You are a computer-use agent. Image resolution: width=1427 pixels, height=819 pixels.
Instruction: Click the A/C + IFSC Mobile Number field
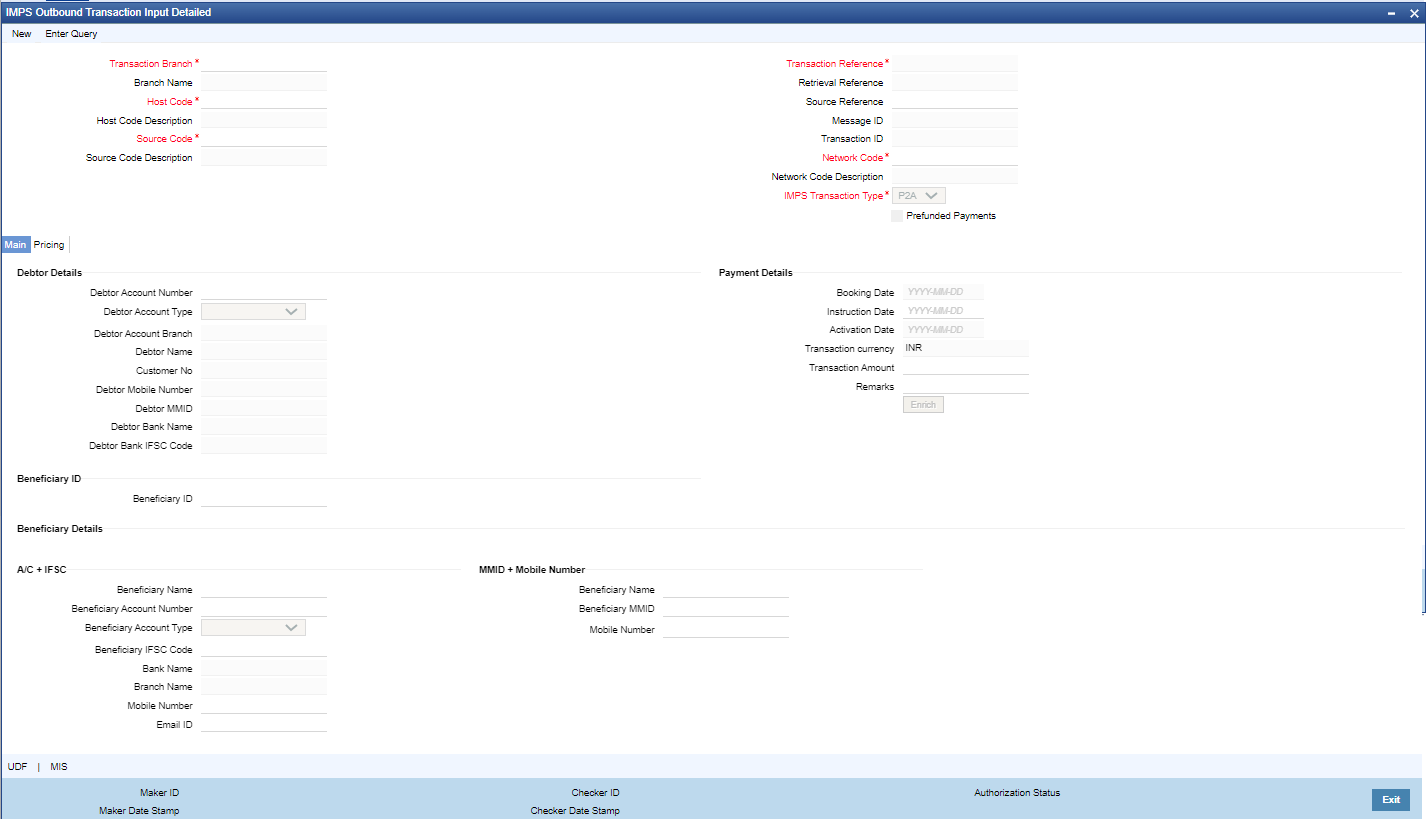[x=264, y=705]
